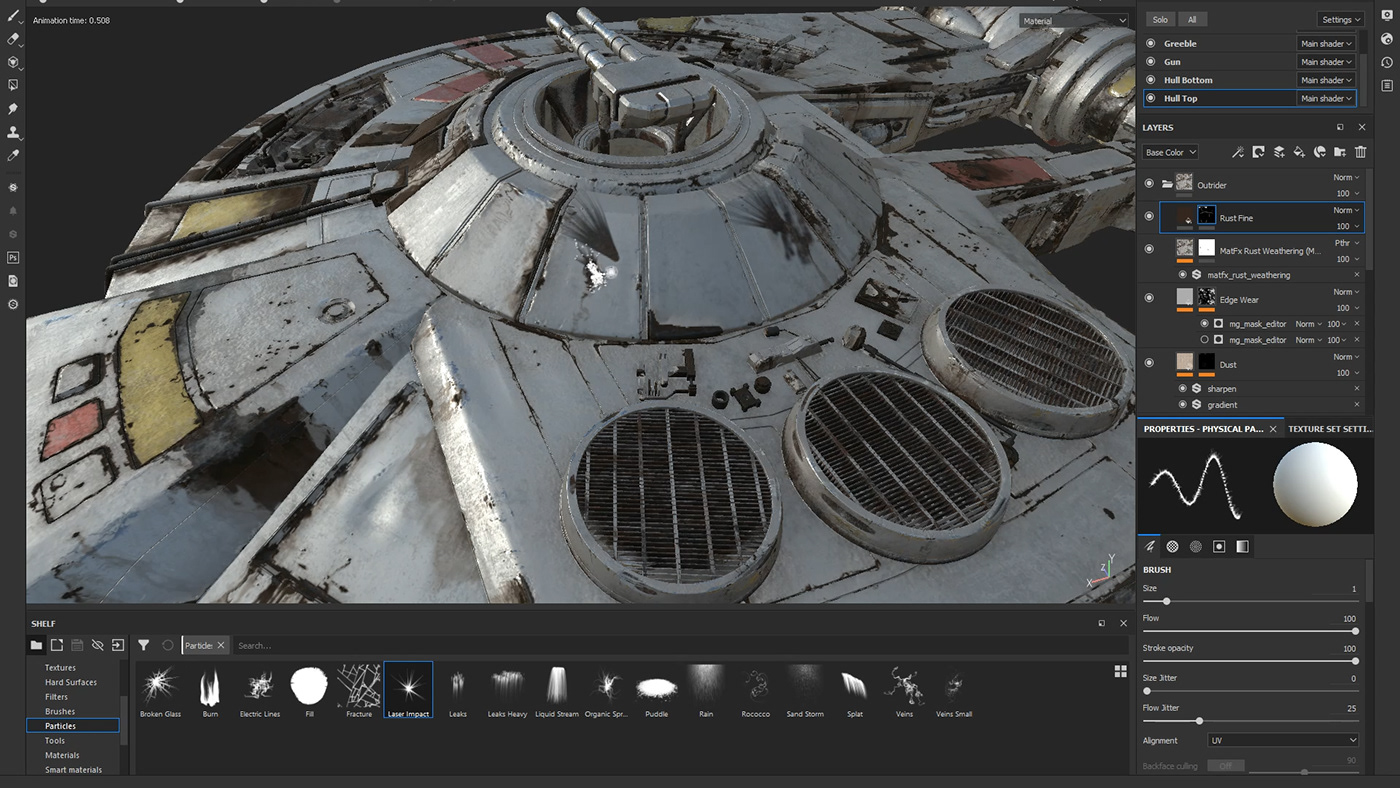The height and width of the screenshot is (788, 1400).
Task: Select the Clone stamp tool
Action: pos(13,132)
